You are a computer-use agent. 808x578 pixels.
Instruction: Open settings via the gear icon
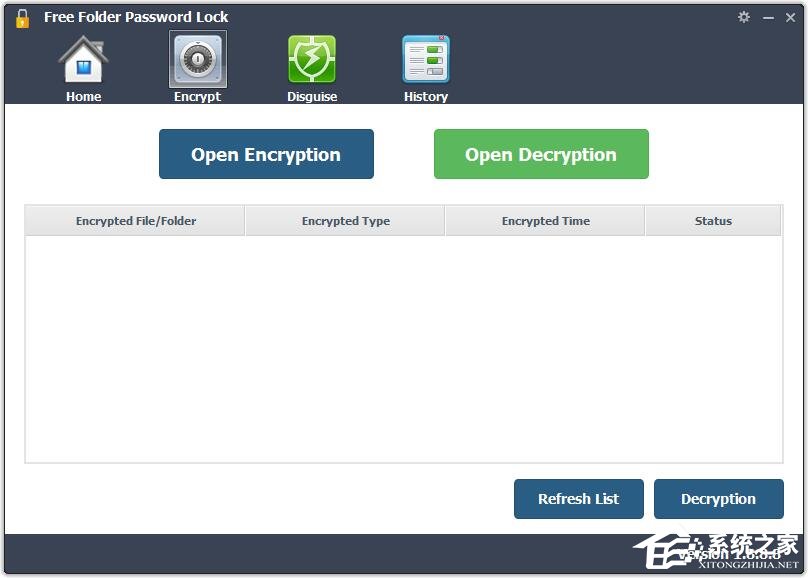click(744, 17)
